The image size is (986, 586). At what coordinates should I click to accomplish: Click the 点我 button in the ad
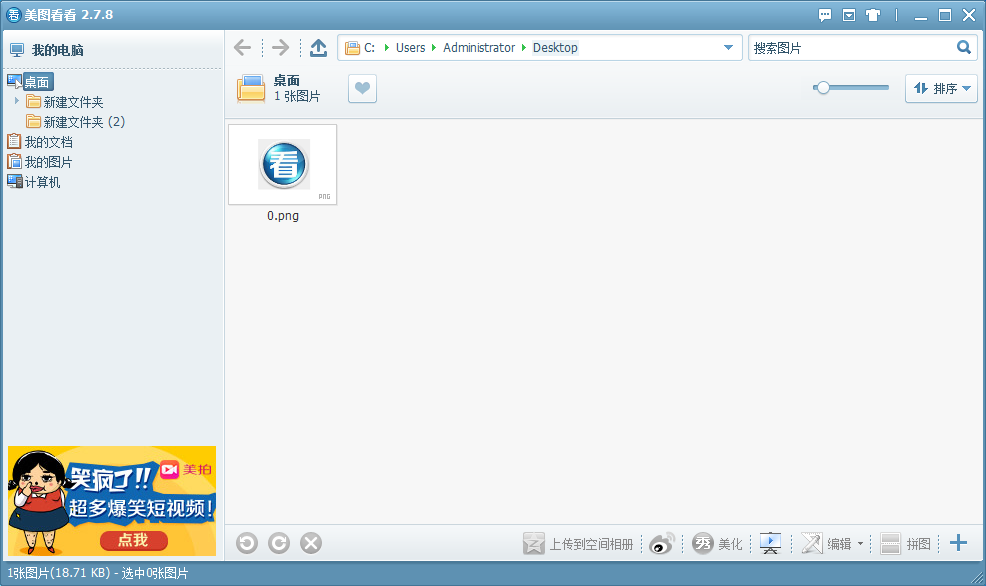click(133, 540)
